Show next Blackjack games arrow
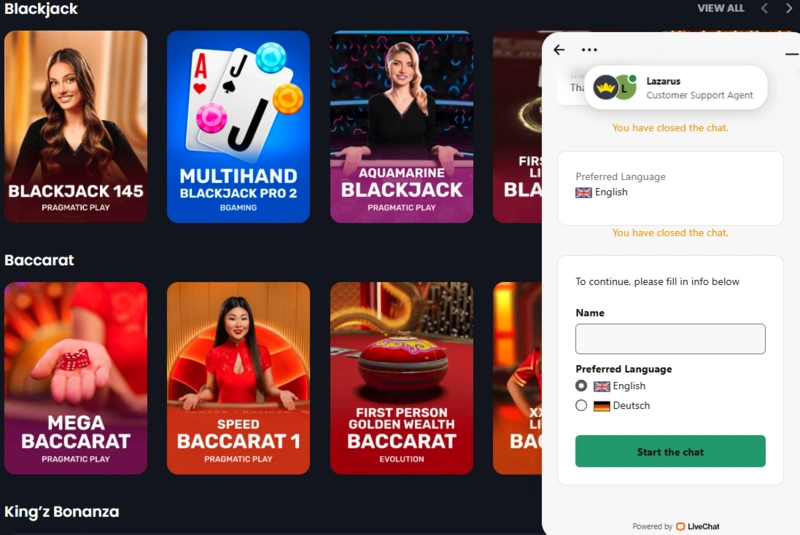800x535 pixels. (x=789, y=8)
